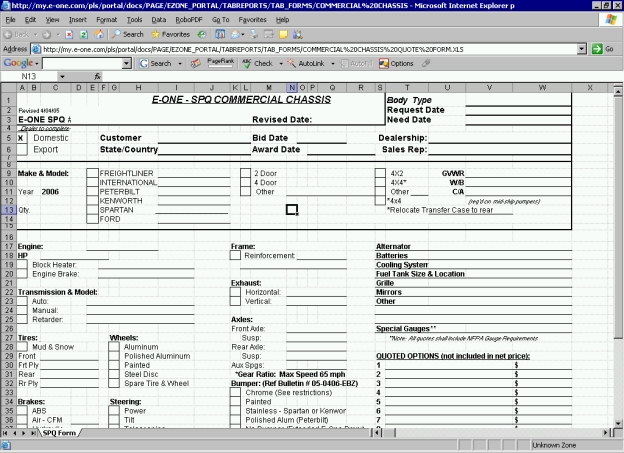Check the frame Reinforcement checkbox
The width and height of the screenshot is (624, 453).
235,256
